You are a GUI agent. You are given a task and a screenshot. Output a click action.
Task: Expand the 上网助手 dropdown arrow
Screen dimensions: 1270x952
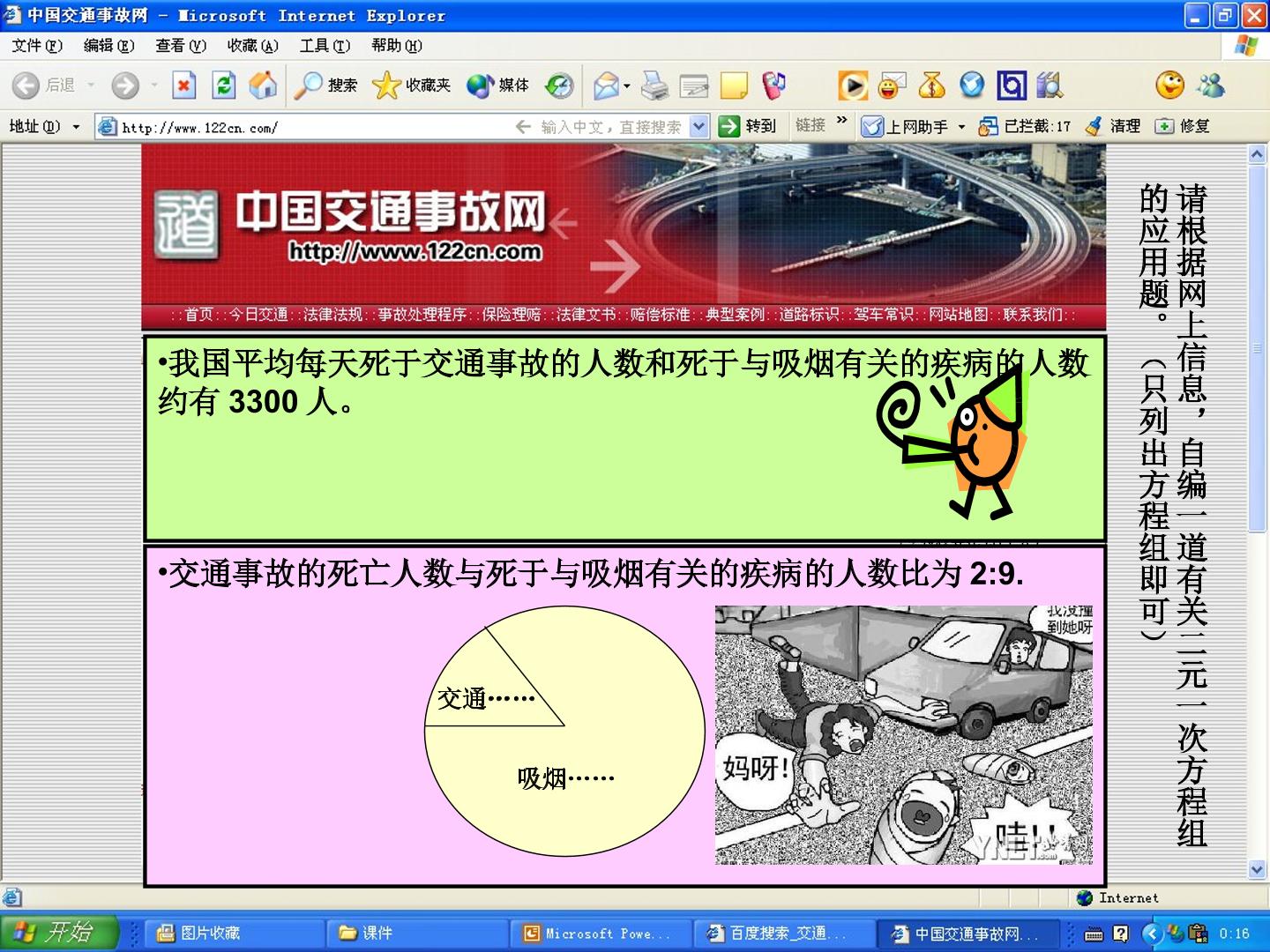click(961, 127)
